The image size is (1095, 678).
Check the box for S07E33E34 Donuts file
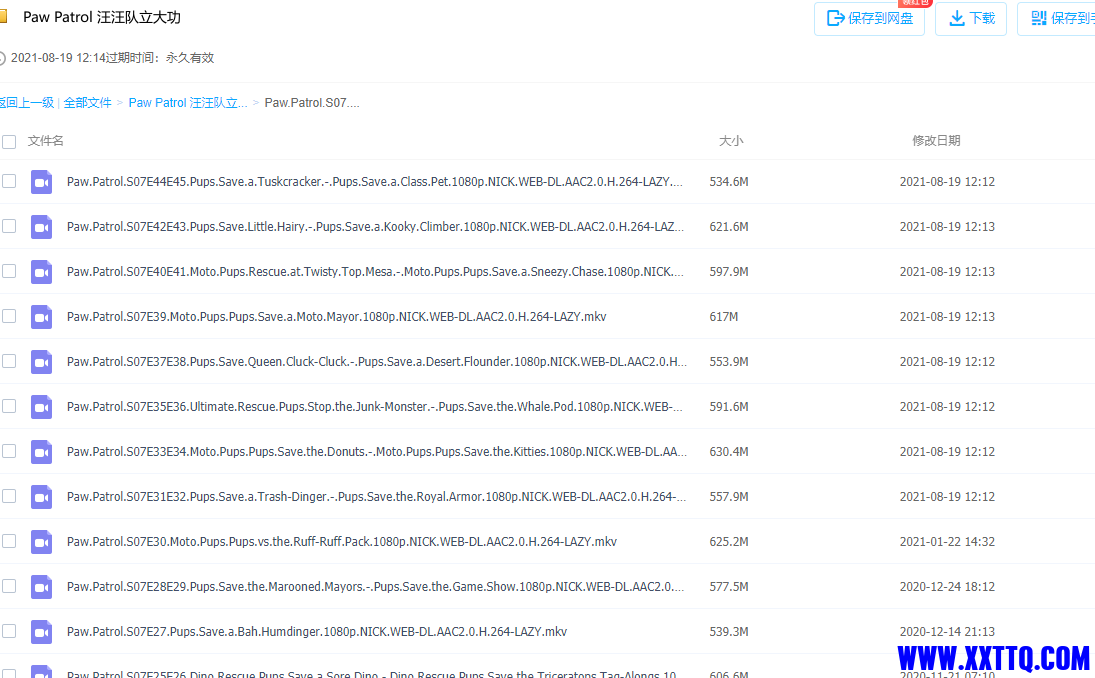click(9, 451)
